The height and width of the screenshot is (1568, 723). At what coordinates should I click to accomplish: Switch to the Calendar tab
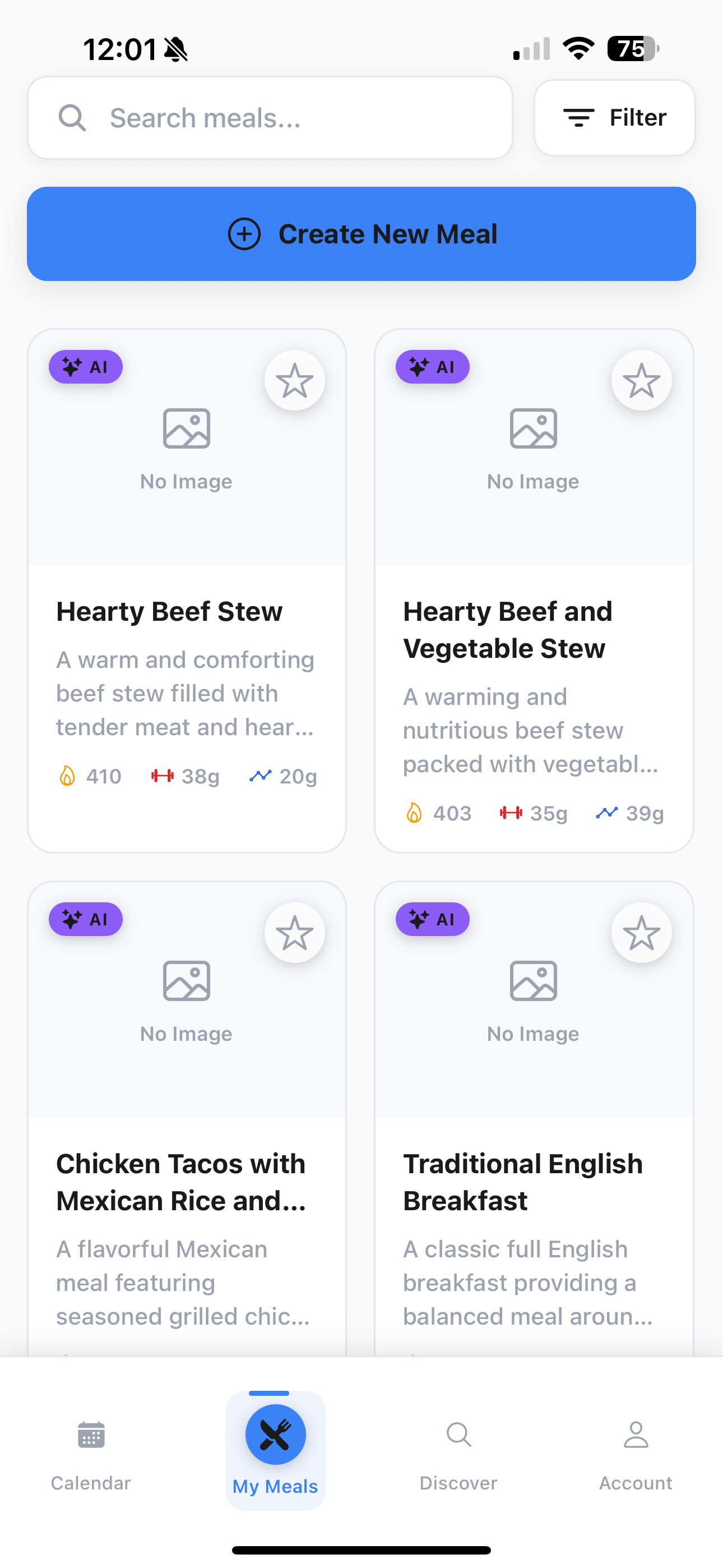pos(91,1450)
